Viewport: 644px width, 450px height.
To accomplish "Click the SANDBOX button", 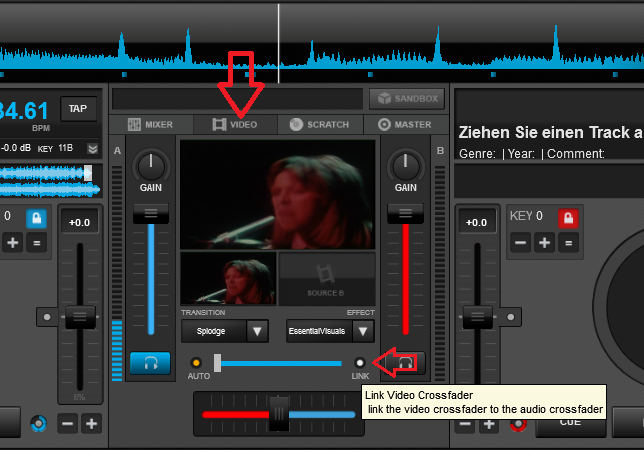I will (x=407, y=99).
